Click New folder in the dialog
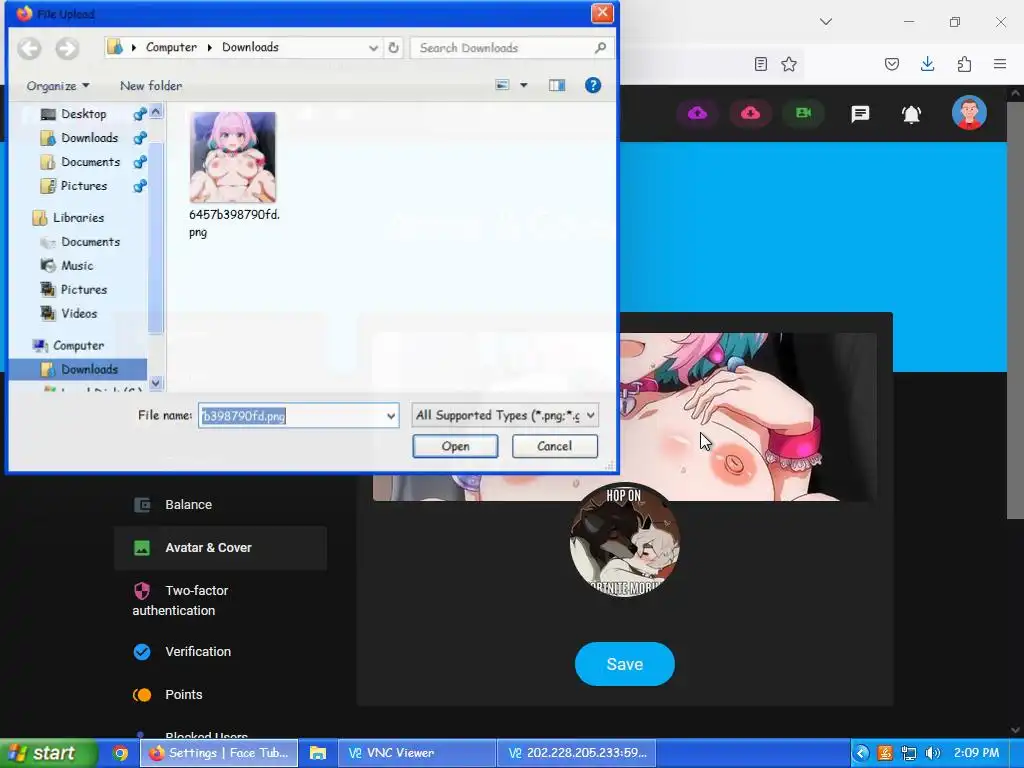This screenshot has height=768, width=1024. tap(151, 86)
